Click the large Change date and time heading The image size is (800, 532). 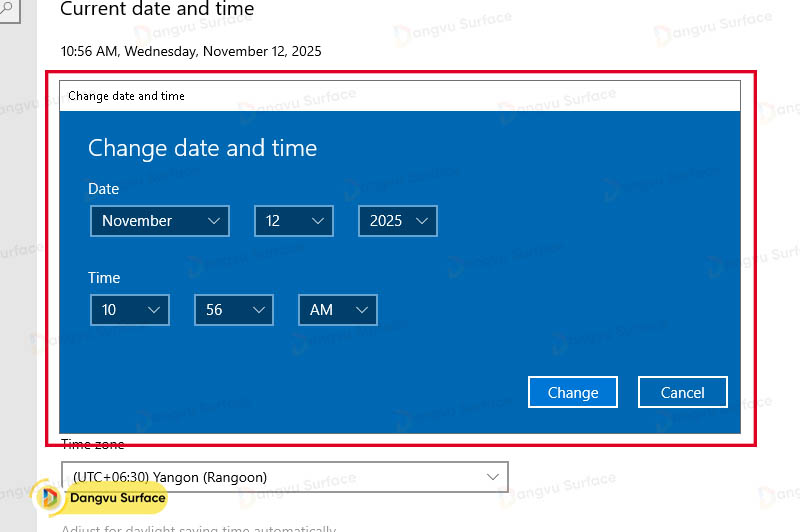[x=203, y=148]
